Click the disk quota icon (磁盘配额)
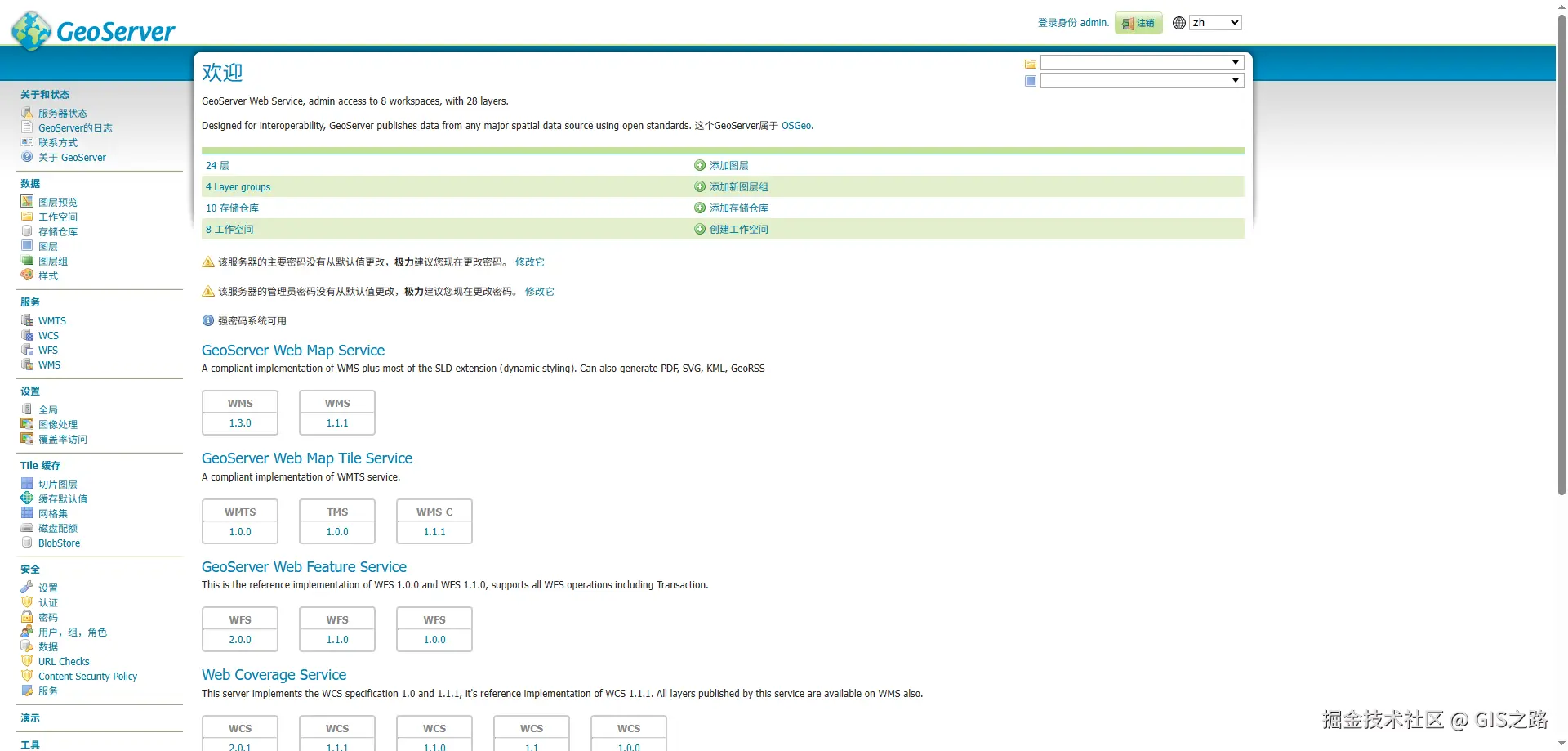1568x751 pixels. point(27,528)
